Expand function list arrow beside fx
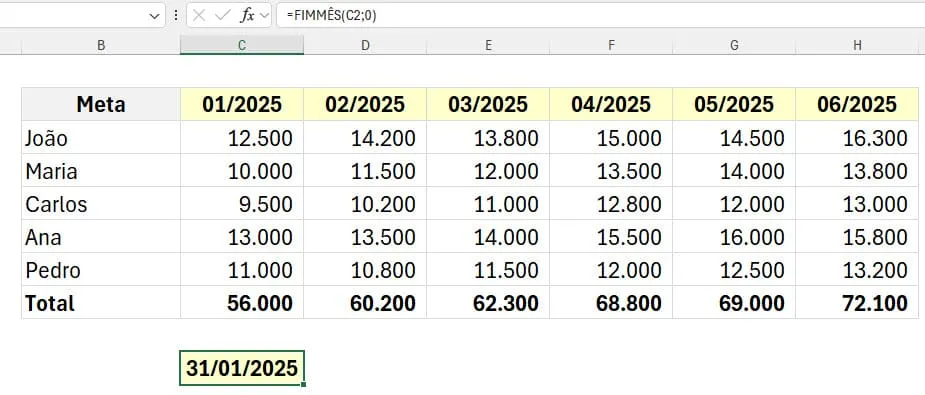The image size is (925, 395). 264,16
